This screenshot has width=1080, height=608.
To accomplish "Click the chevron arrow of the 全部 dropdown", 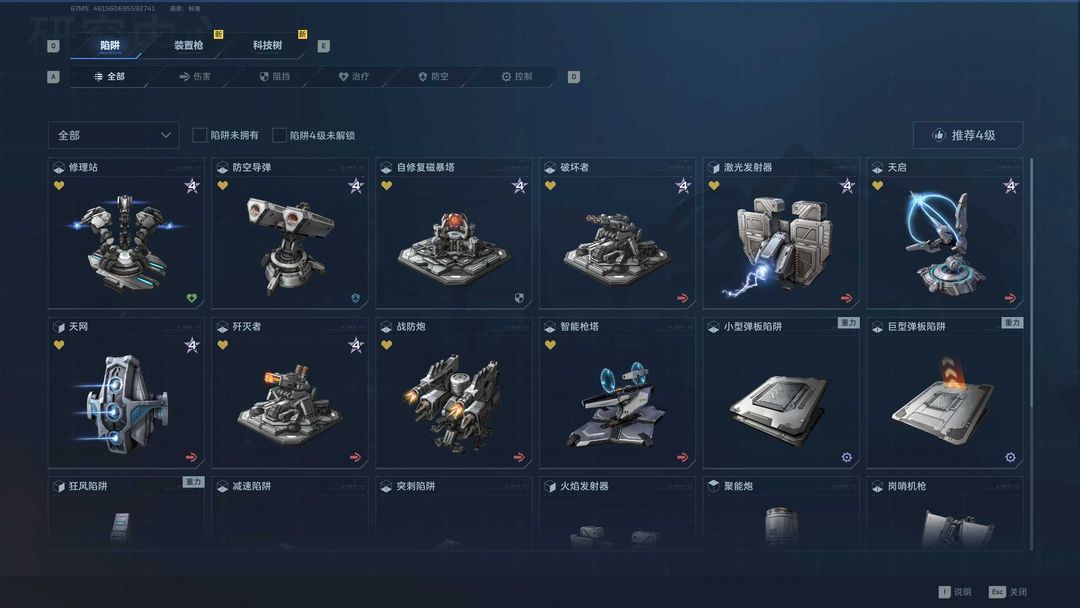I will pos(165,135).
